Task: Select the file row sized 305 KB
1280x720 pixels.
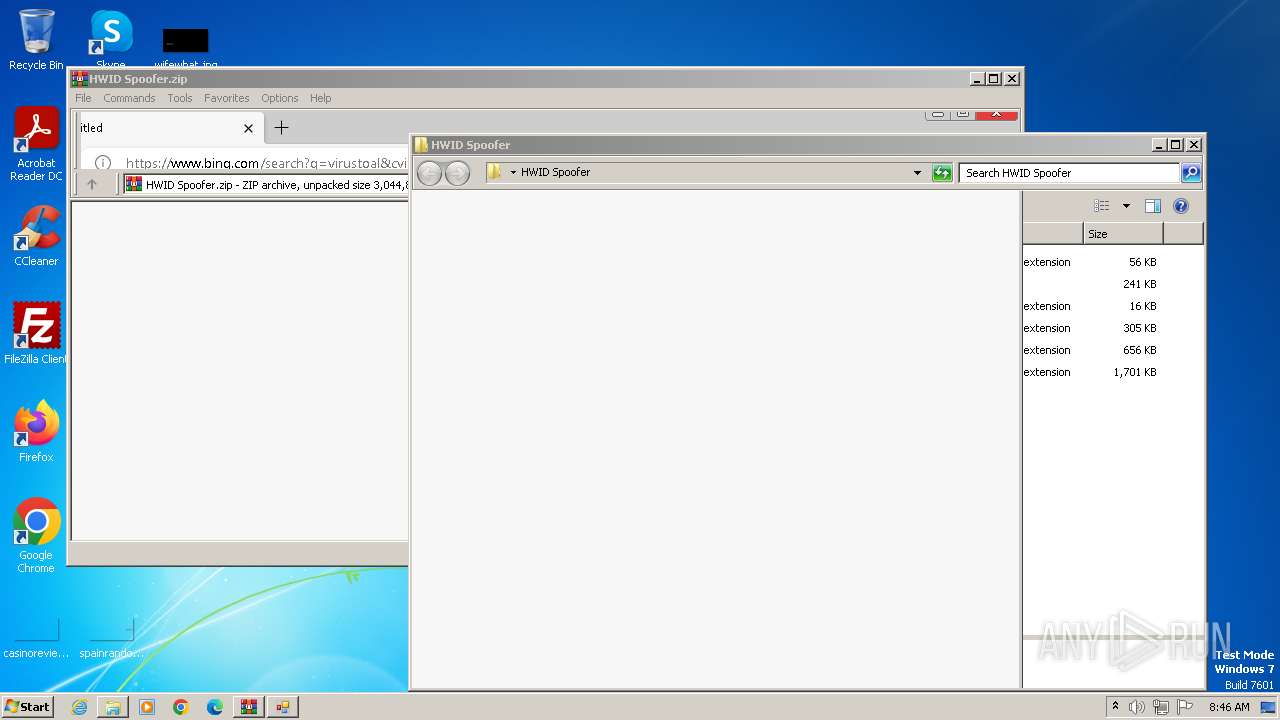Action: (1112, 328)
